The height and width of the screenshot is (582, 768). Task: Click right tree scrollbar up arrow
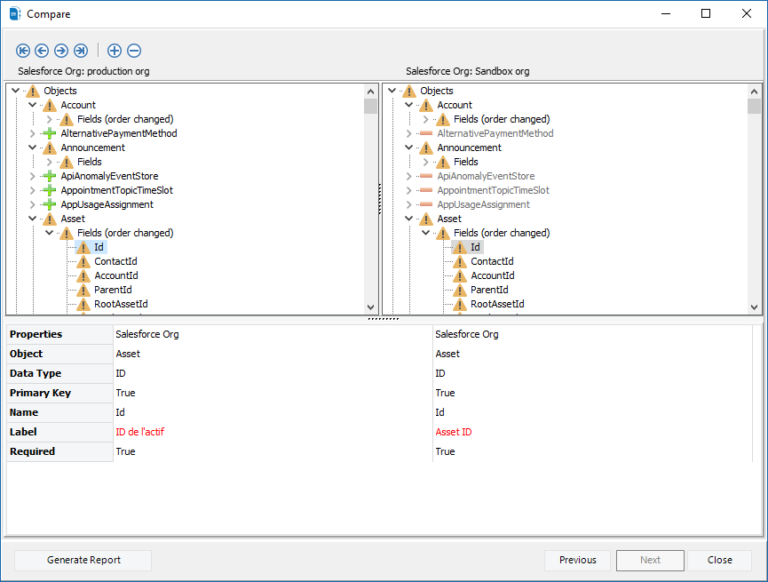click(754, 92)
